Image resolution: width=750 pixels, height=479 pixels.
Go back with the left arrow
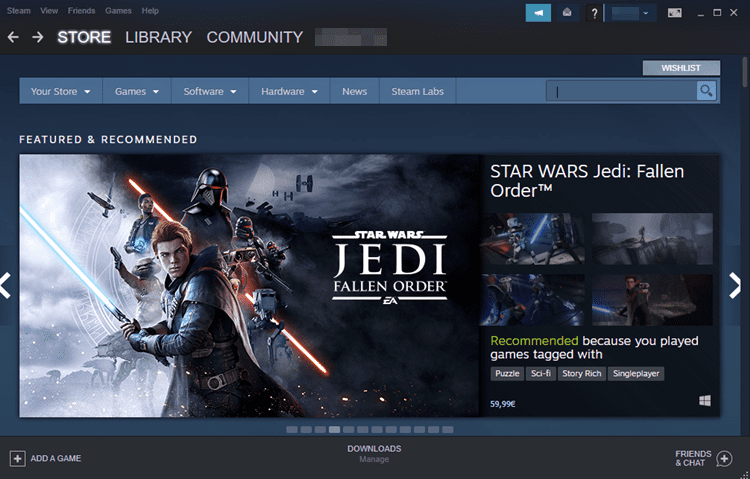[13, 37]
